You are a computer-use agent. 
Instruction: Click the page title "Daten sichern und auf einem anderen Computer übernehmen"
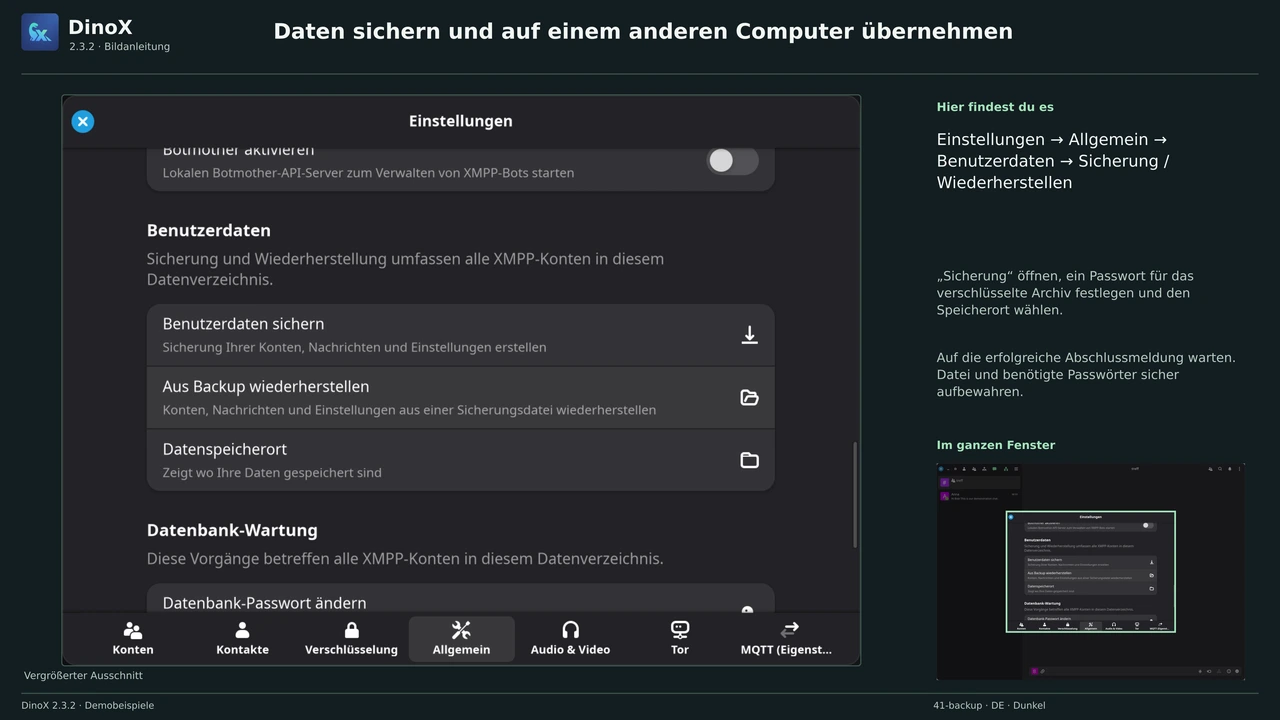tap(643, 31)
